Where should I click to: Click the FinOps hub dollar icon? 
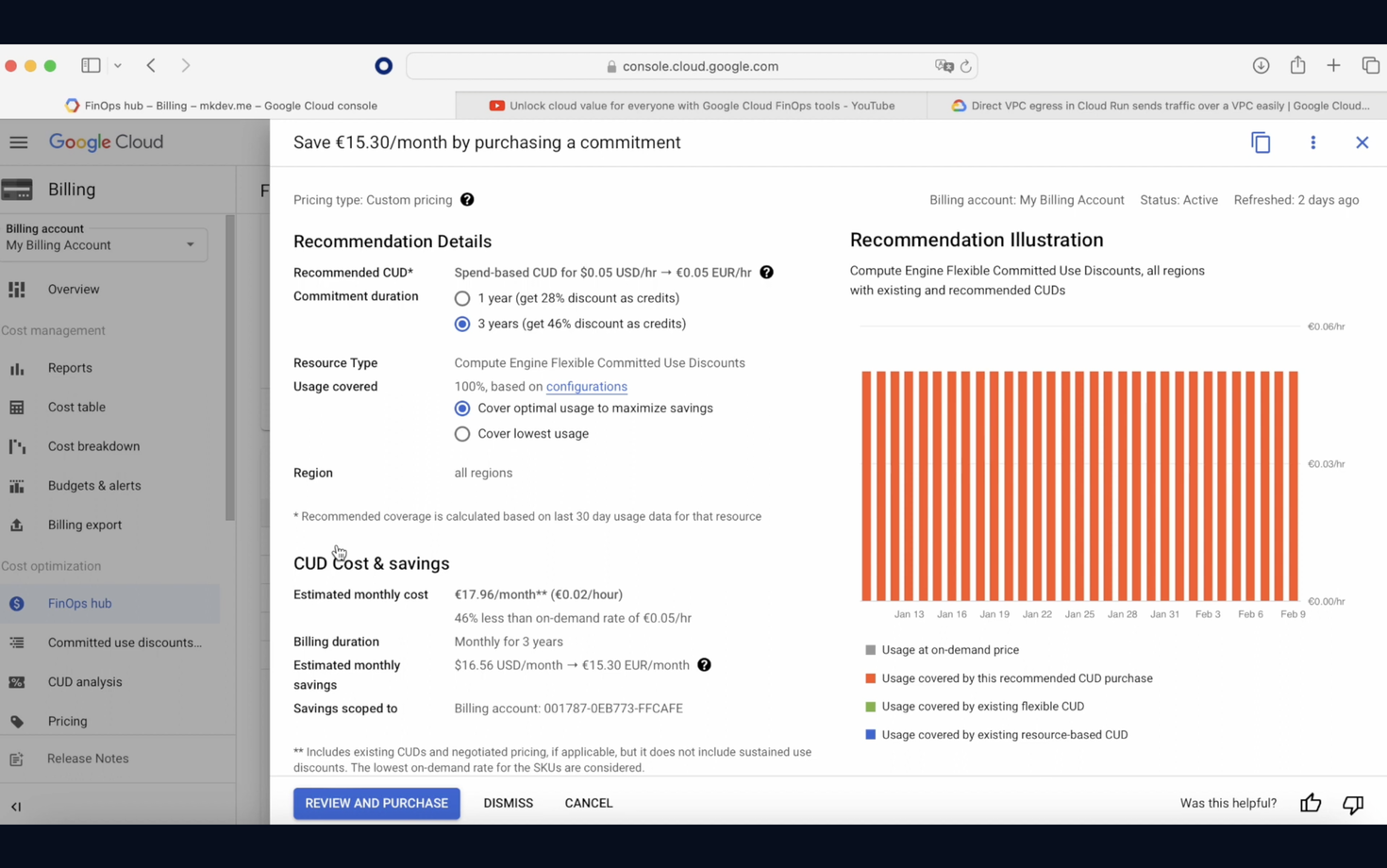[17, 604]
